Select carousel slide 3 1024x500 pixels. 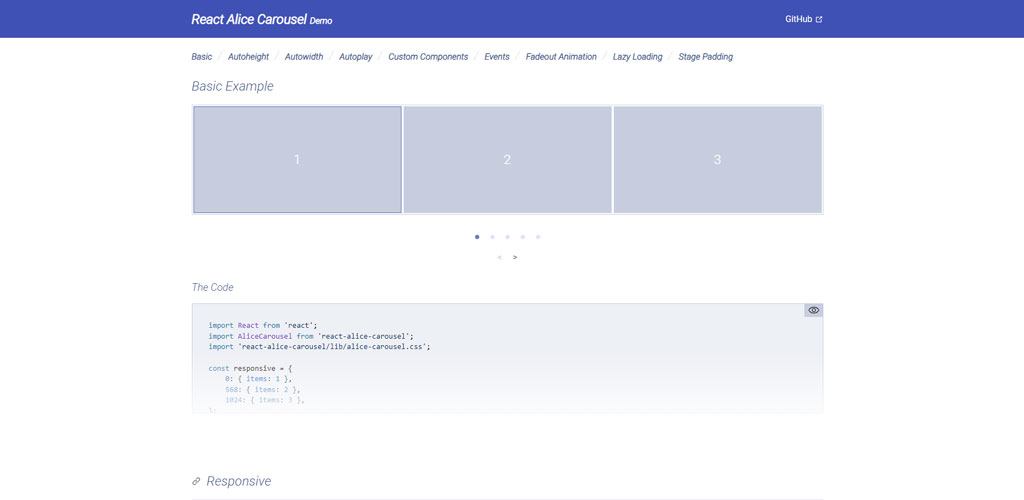(717, 159)
